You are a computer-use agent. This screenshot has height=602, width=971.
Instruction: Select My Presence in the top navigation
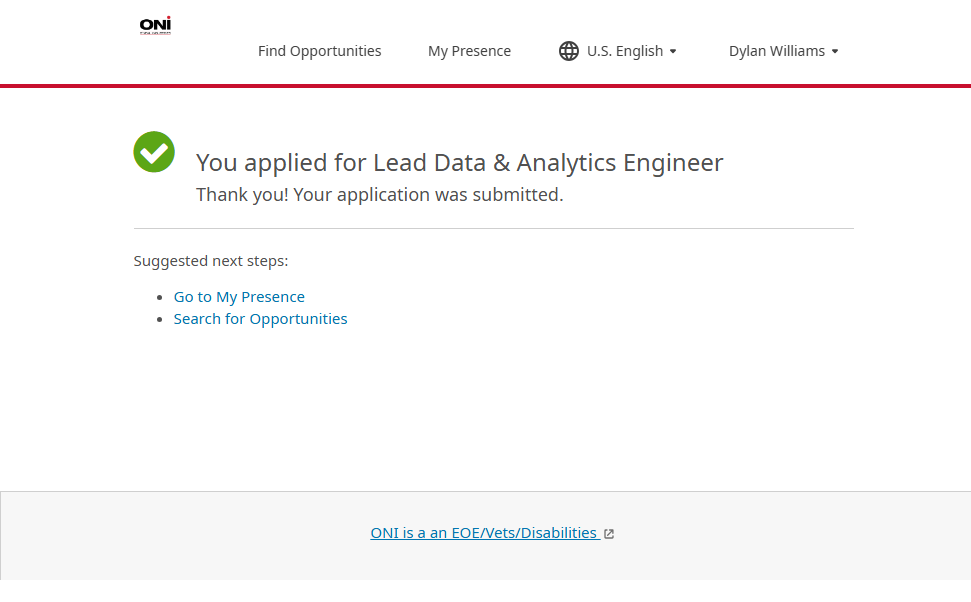[469, 51]
